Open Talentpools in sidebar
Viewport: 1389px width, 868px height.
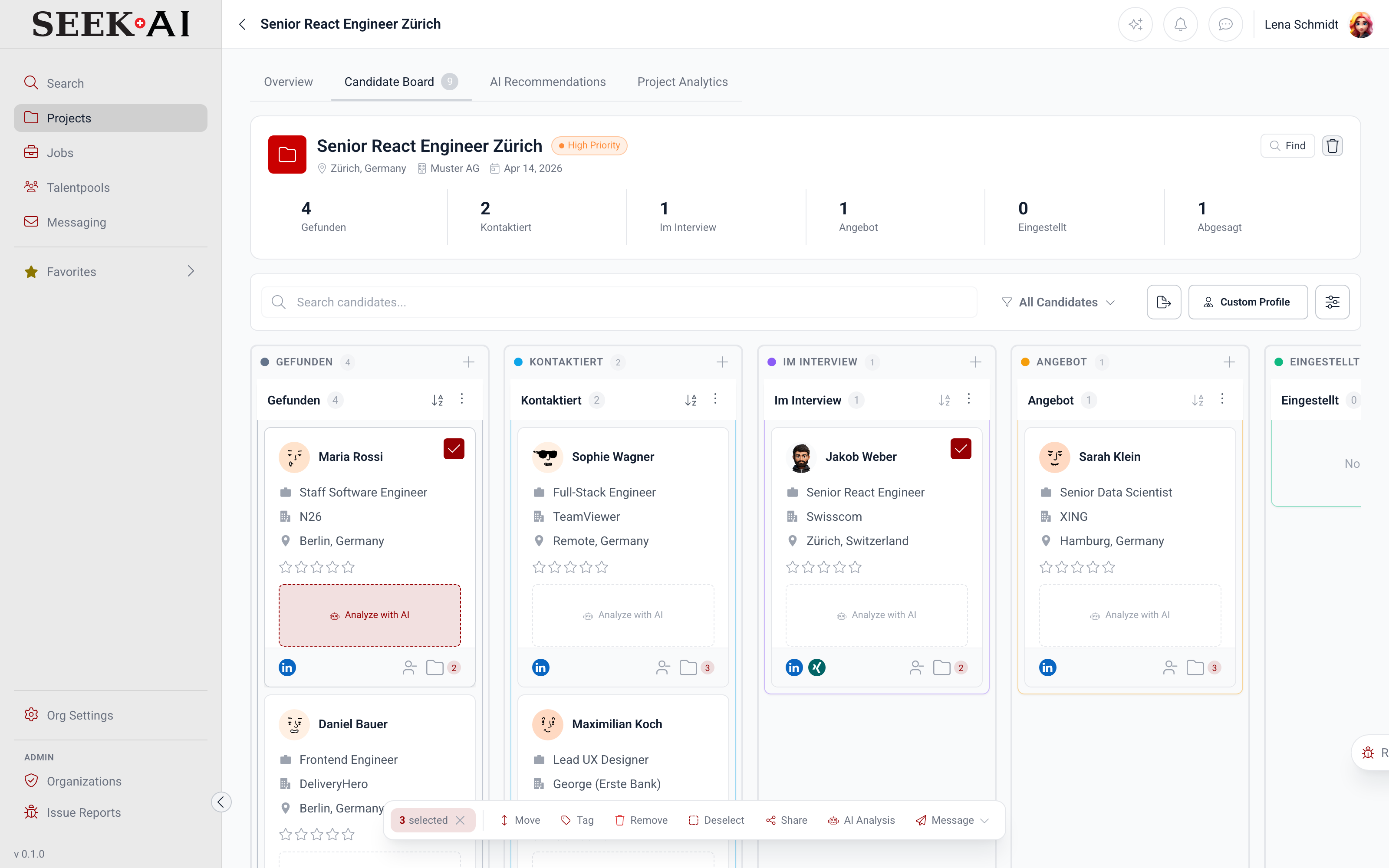point(110,187)
